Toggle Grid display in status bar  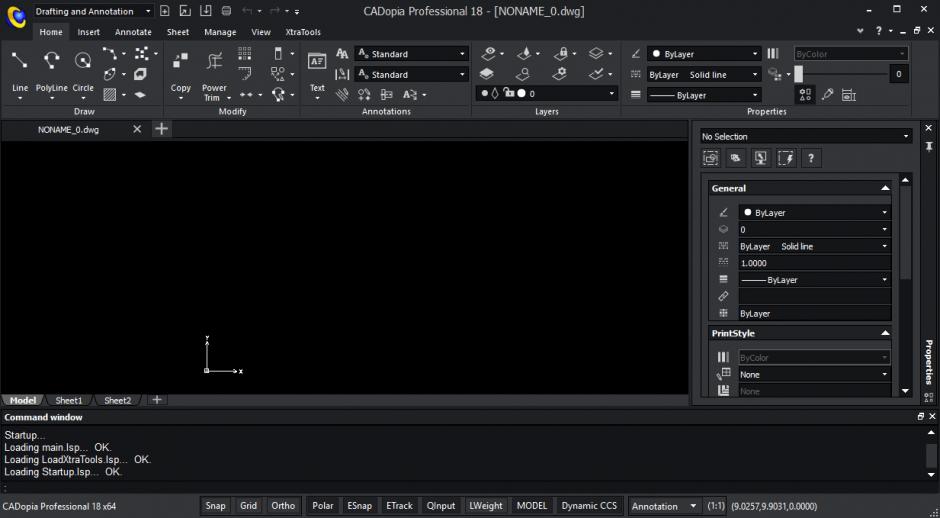(x=248, y=506)
